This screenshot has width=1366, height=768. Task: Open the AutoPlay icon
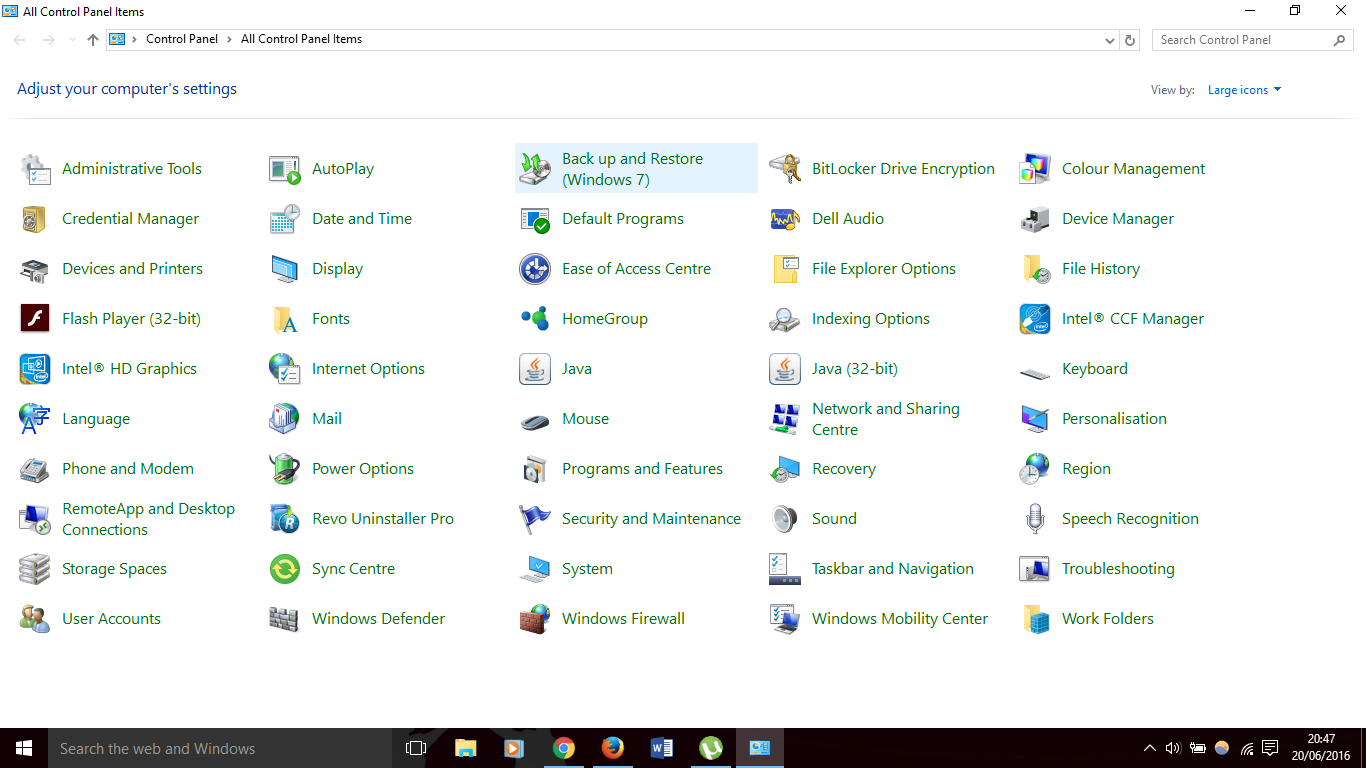click(285, 169)
